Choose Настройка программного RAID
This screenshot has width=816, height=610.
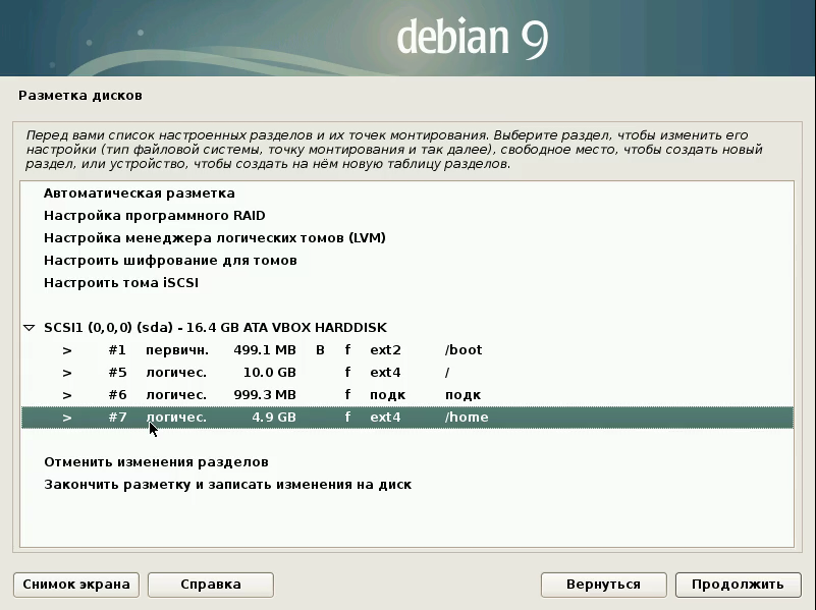tap(154, 215)
